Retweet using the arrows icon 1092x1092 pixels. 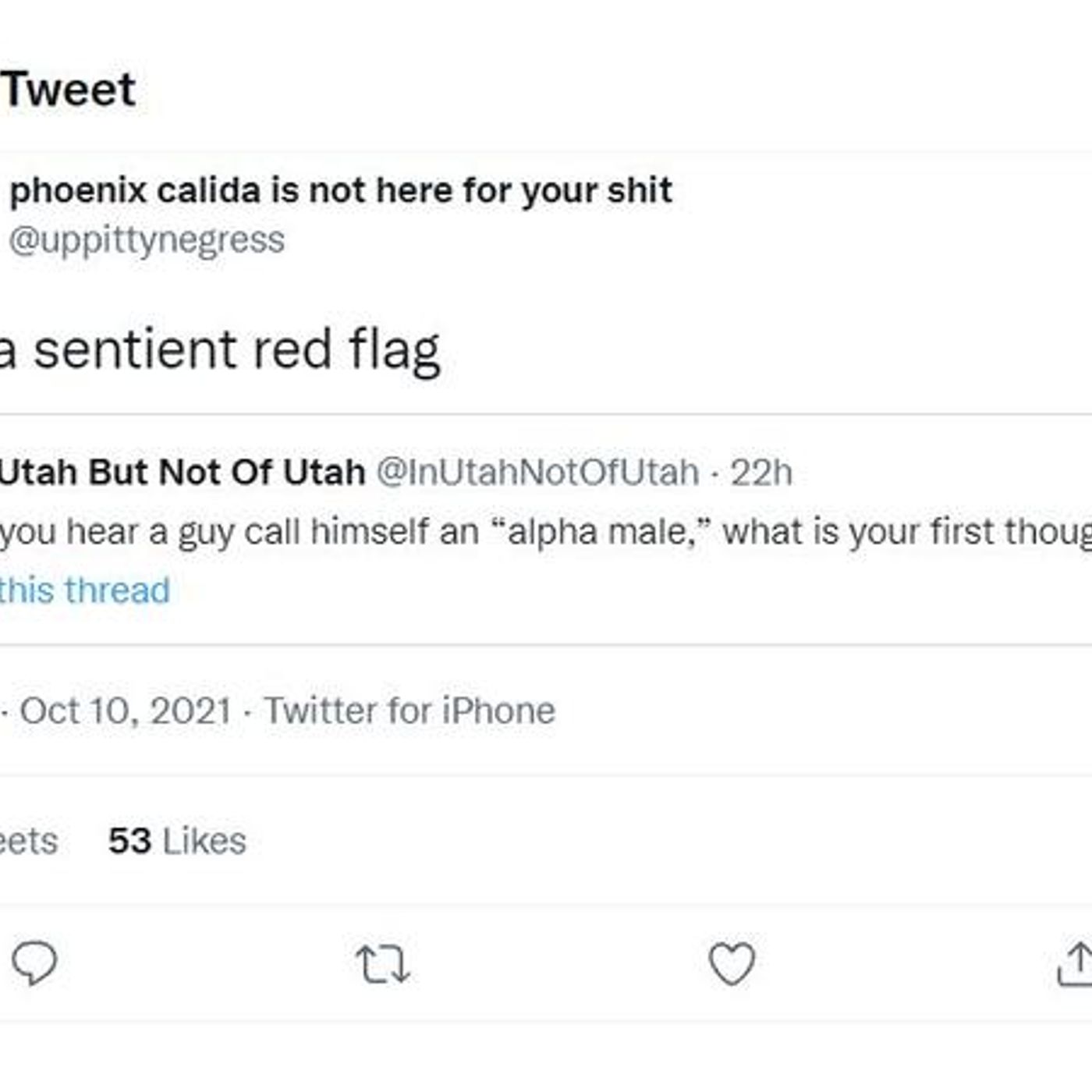(x=382, y=964)
